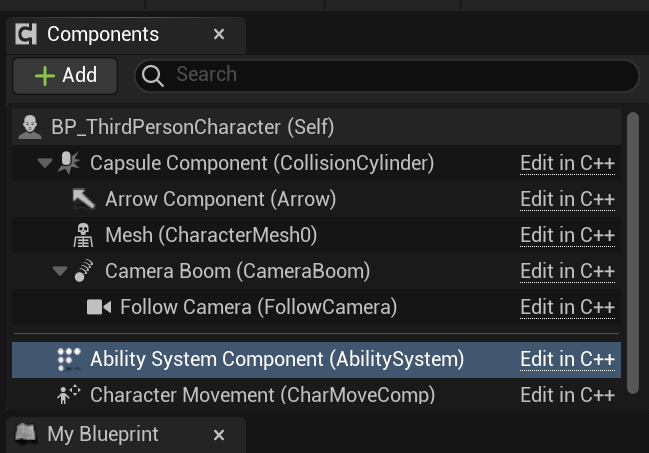Open Edit in C++ for Mesh
Viewport: 649px width, 453px height.
pos(567,235)
